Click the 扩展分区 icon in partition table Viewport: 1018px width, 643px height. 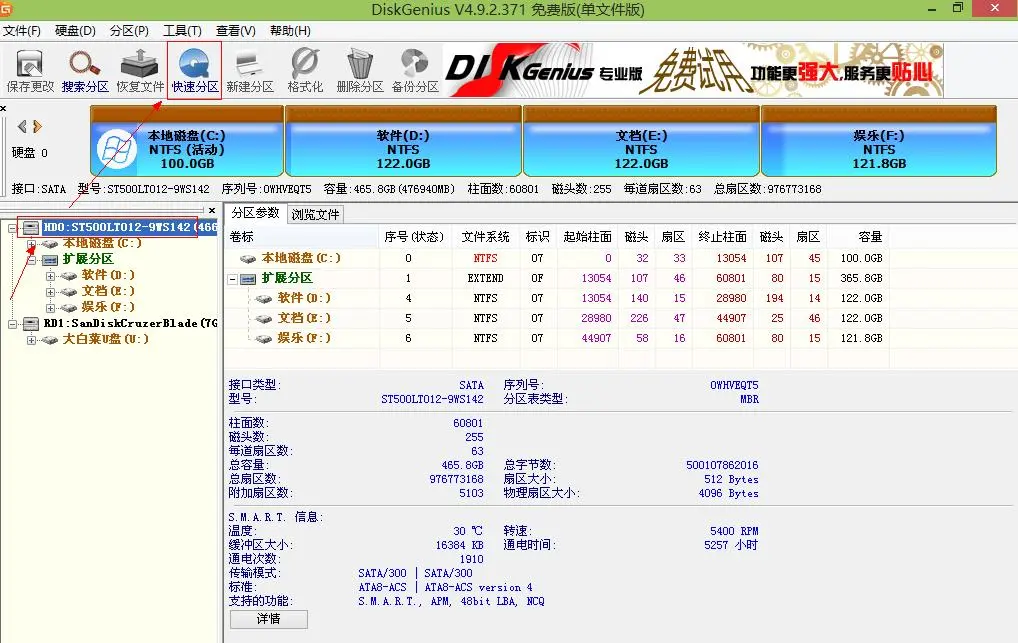coord(247,279)
